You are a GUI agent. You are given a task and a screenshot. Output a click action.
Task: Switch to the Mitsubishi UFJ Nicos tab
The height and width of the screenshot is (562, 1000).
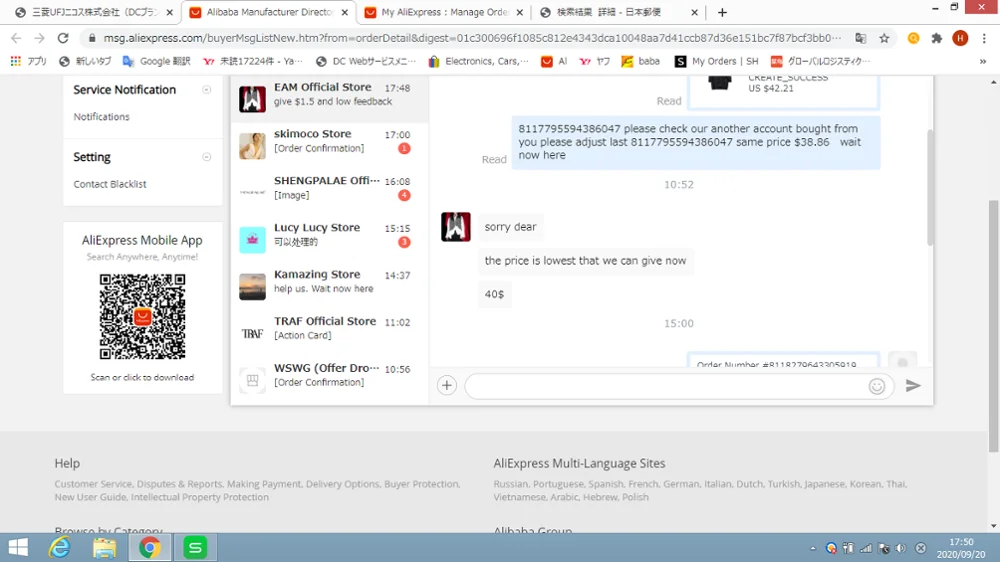coord(94,12)
